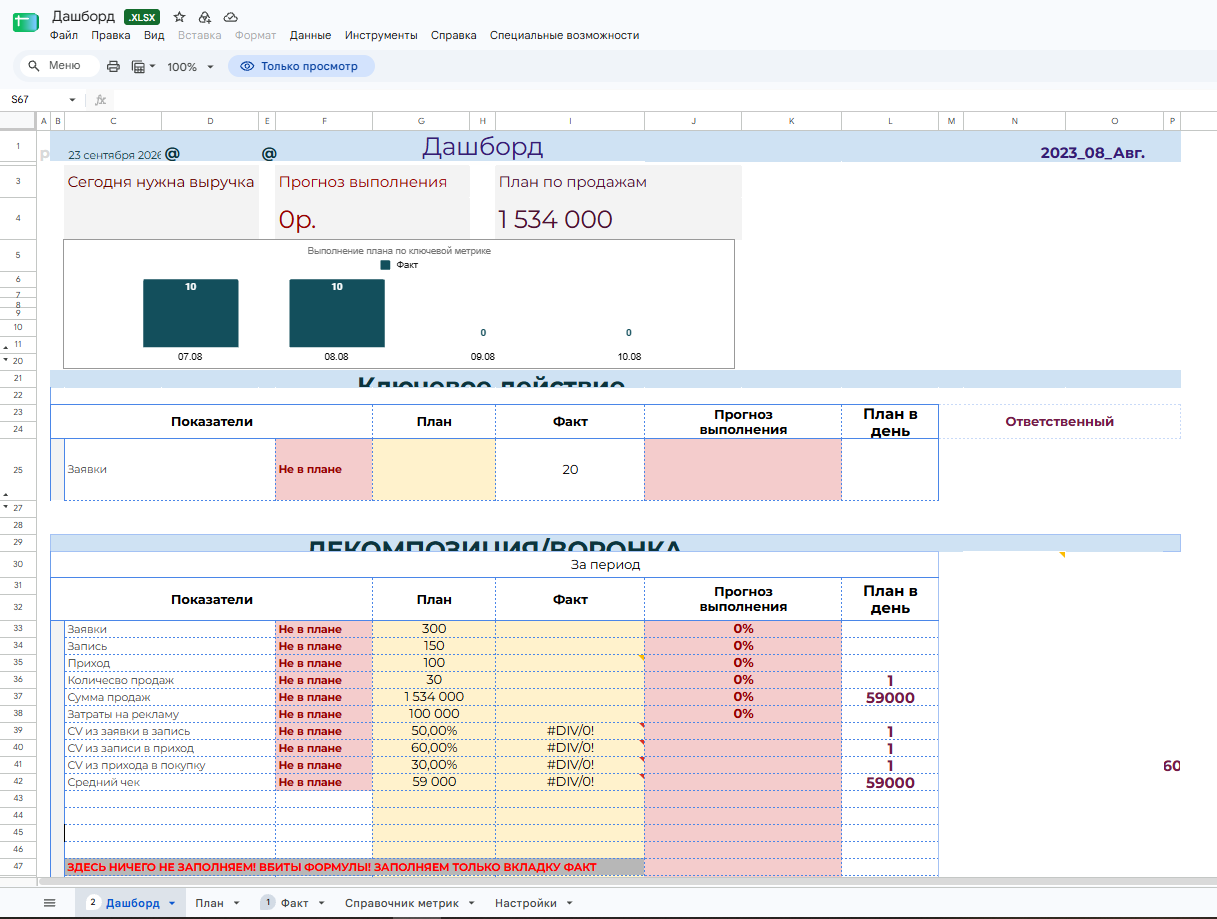Check the cloud document status icon

[x=231, y=17]
